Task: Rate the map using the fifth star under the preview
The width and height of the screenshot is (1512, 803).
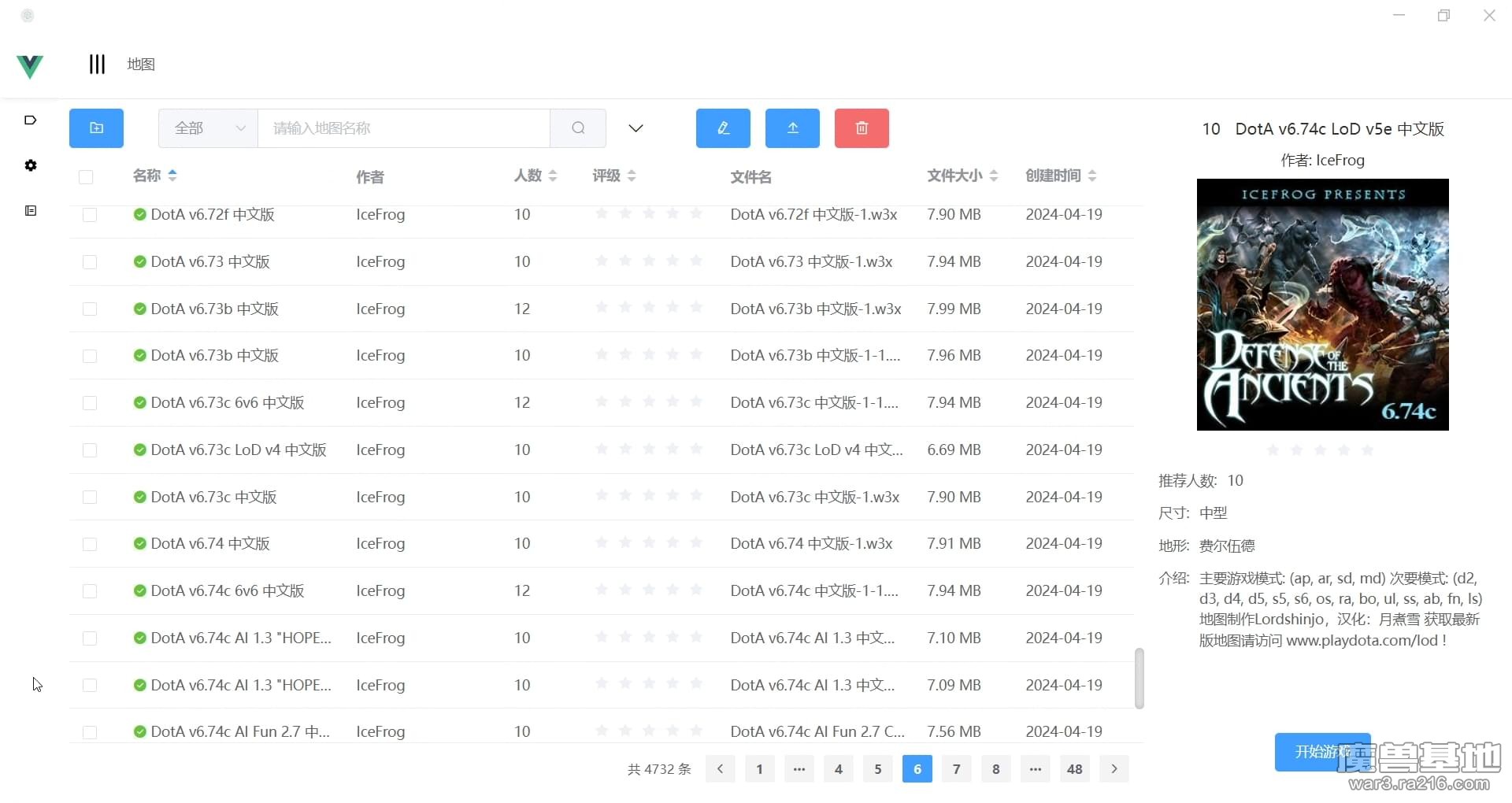Action: point(1367,450)
